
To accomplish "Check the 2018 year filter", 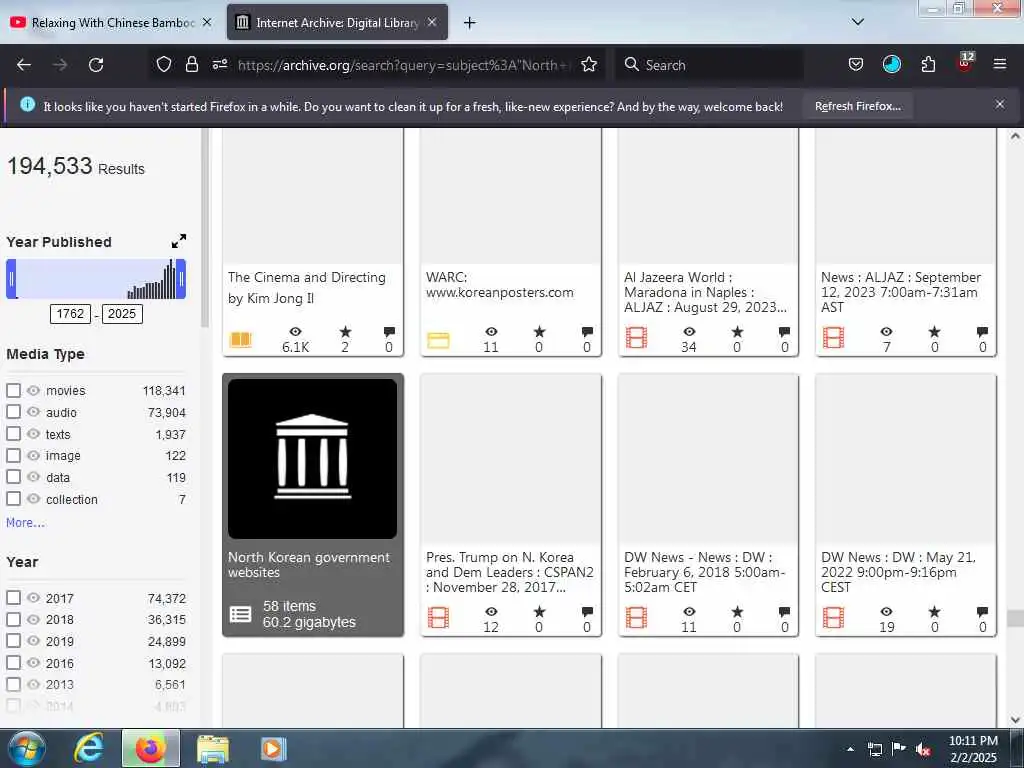I will 13,619.
